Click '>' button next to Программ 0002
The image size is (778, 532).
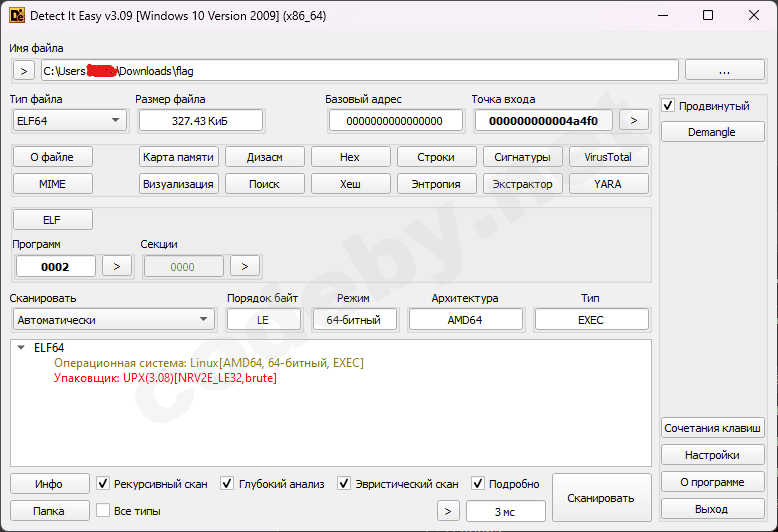click(x=117, y=266)
